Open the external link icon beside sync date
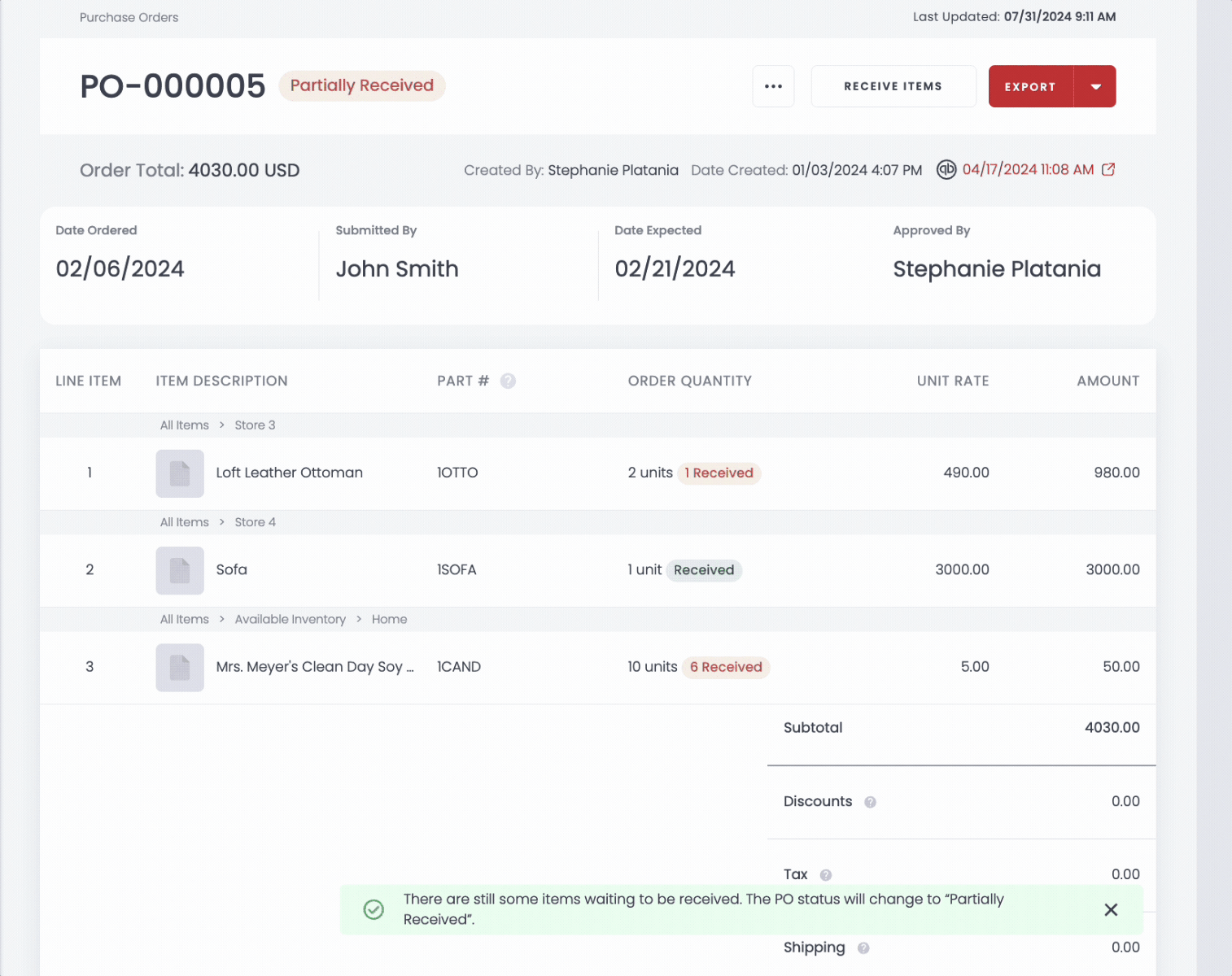The width and height of the screenshot is (1232, 976). (1108, 169)
